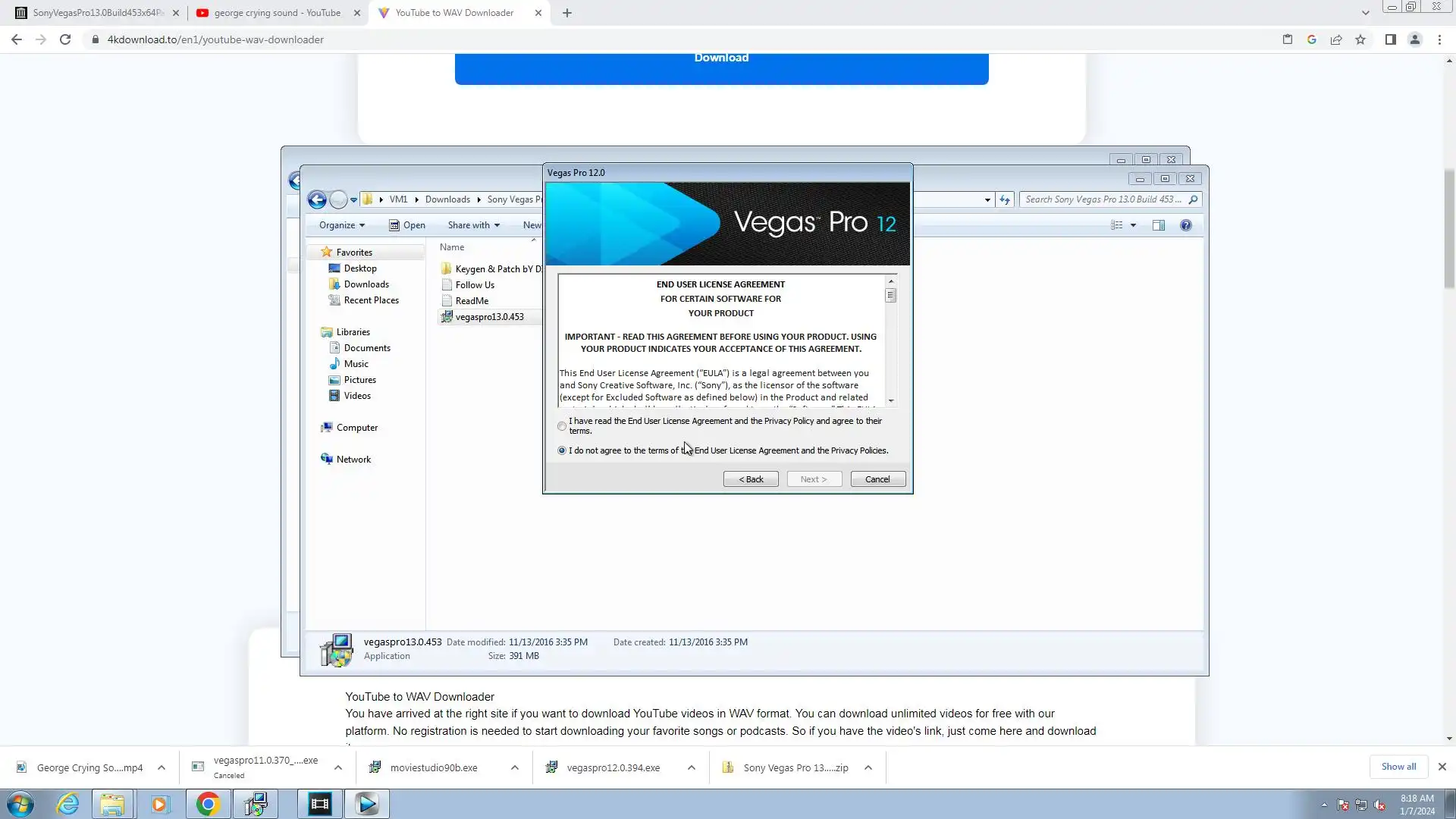Open Chrome side panel icon
The width and height of the screenshot is (1456, 819).
(x=1390, y=39)
